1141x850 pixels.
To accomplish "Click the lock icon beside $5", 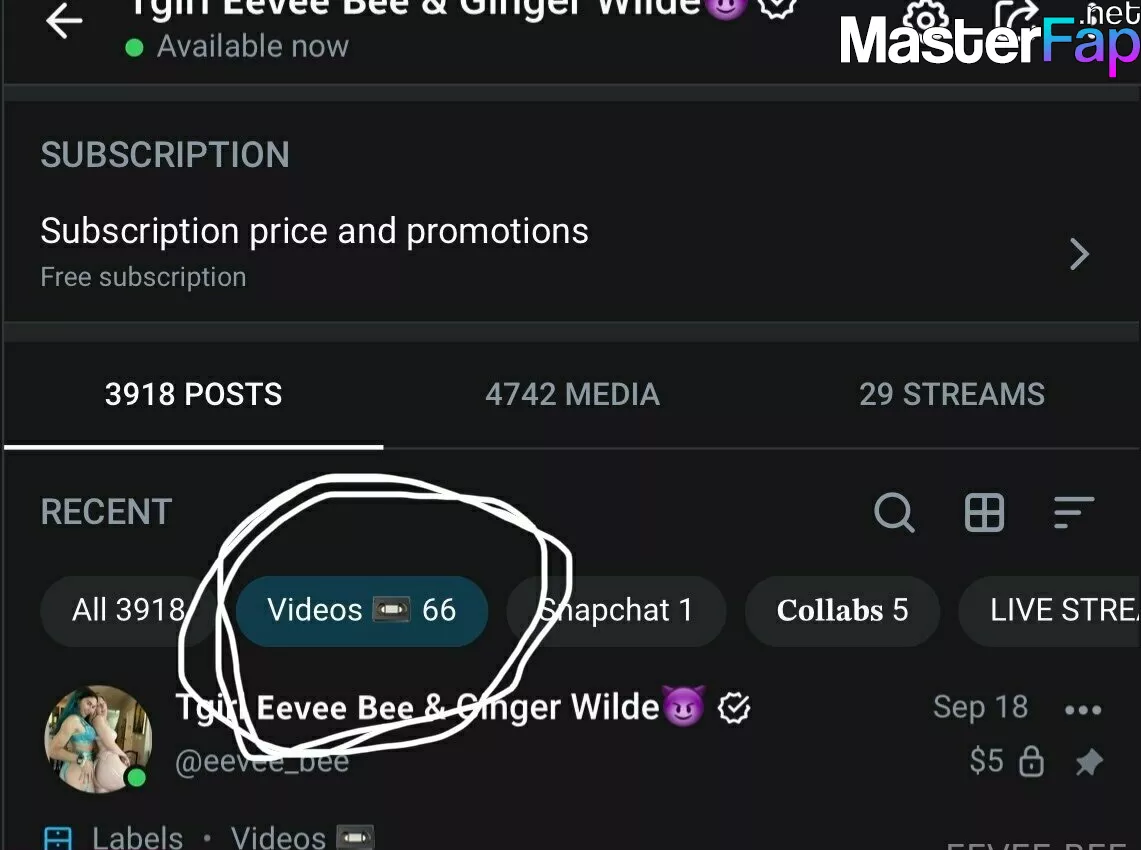I will point(1031,761).
